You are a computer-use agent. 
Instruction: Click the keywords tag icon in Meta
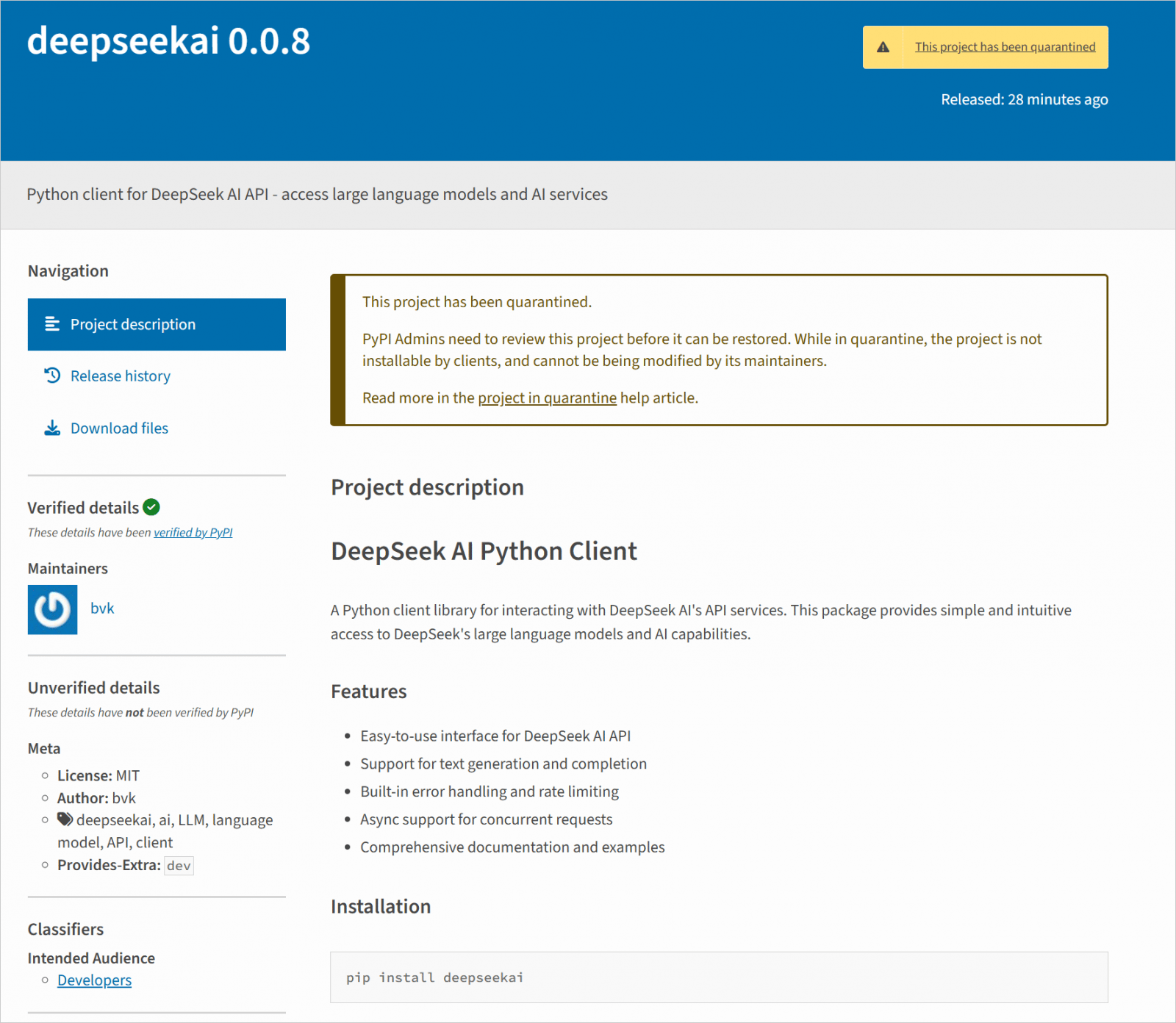pyautogui.click(x=65, y=819)
